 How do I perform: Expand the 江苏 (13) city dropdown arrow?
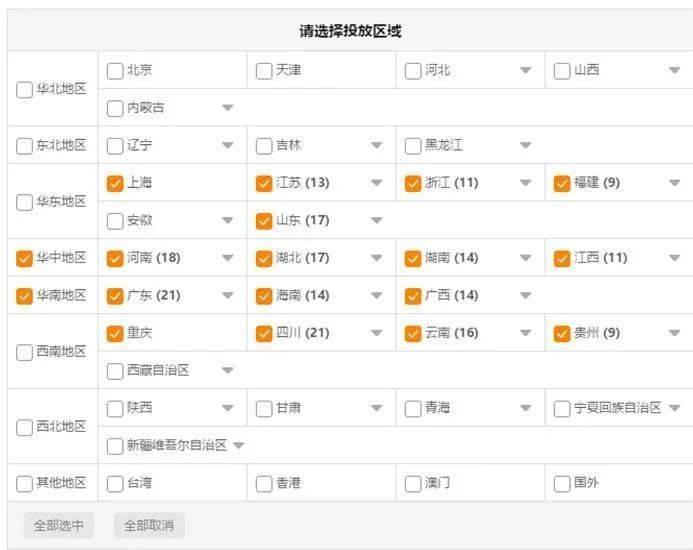pyautogui.click(x=376, y=183)
